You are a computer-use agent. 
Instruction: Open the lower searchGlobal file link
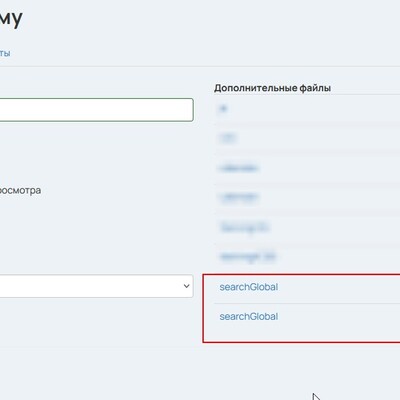point(249,316)
